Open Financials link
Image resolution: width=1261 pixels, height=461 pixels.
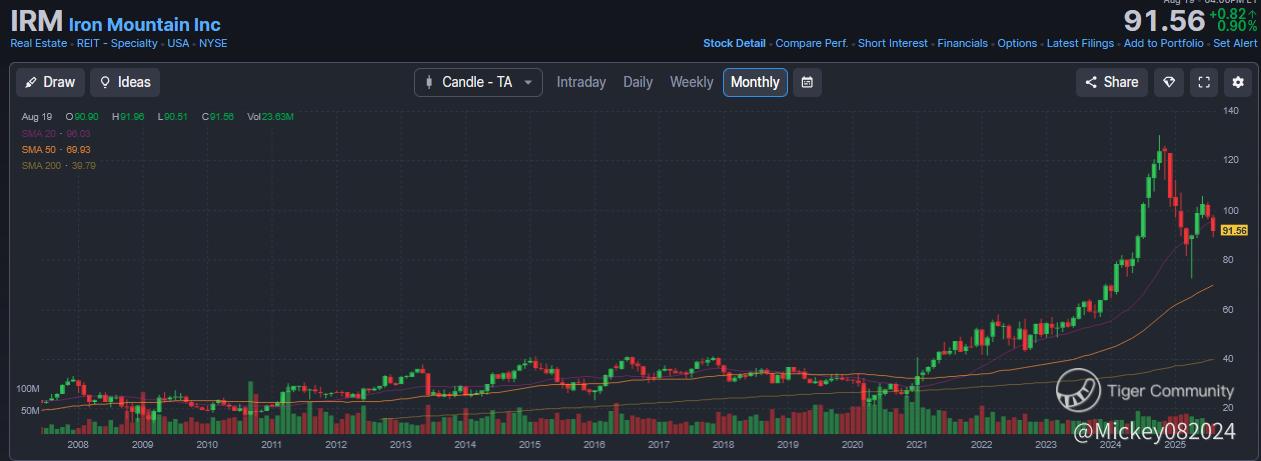coord(962,43)
